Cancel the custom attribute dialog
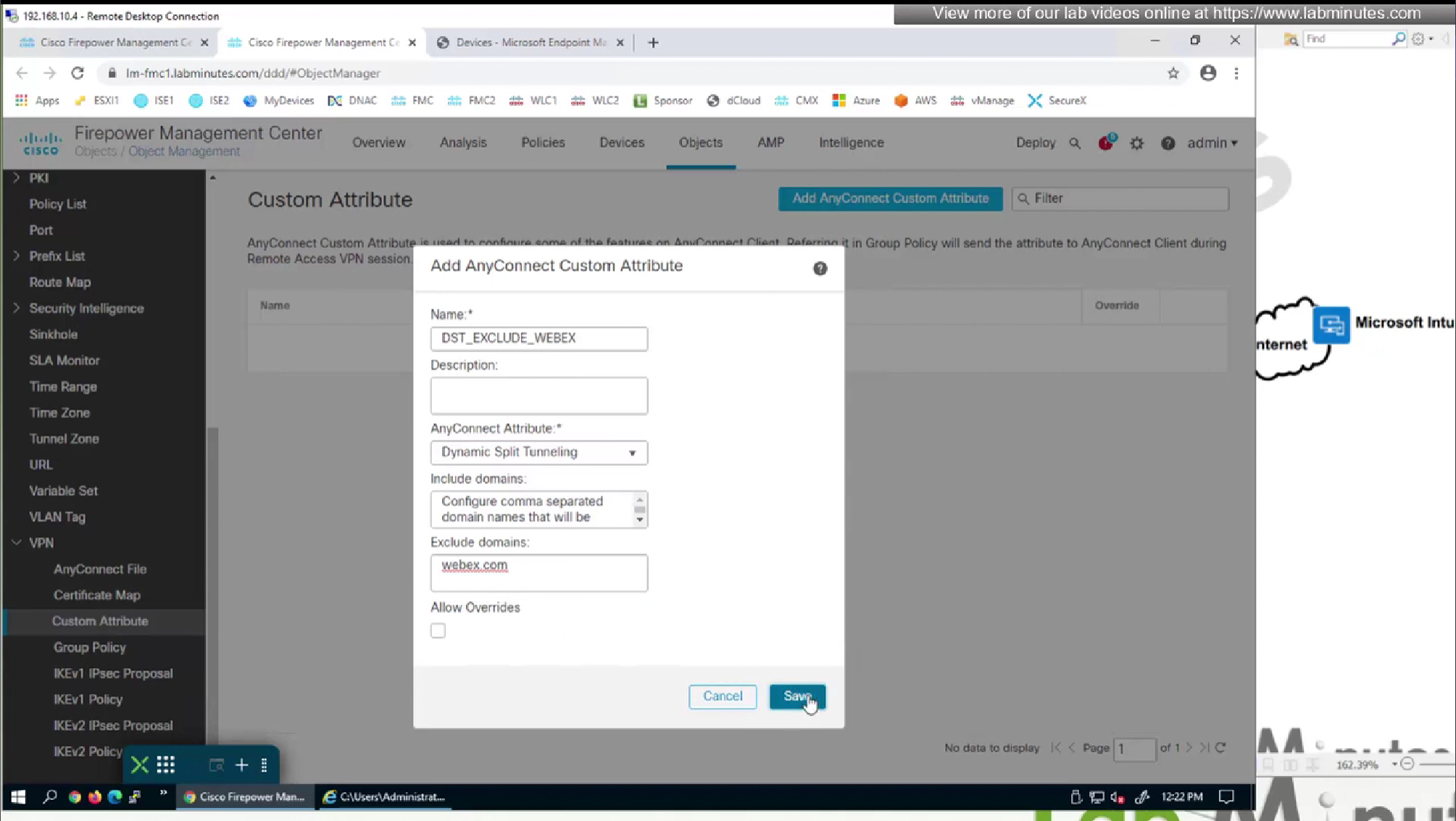The height and width of the screenshot is (821, 1456). 722,696
